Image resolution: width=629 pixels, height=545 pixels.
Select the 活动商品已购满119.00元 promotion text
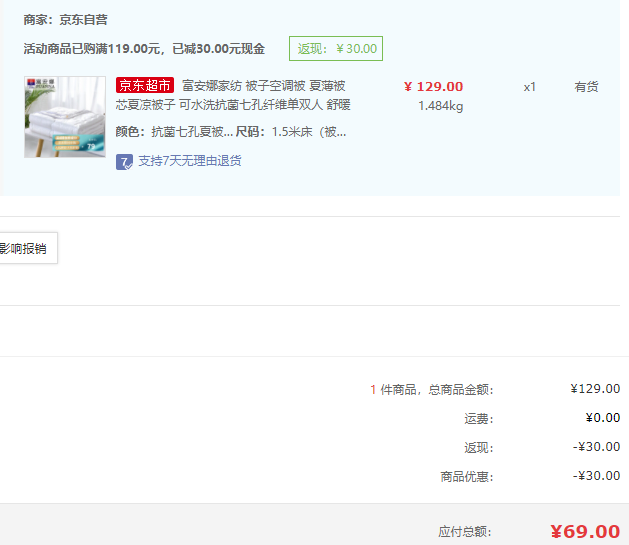pos(144,49)
